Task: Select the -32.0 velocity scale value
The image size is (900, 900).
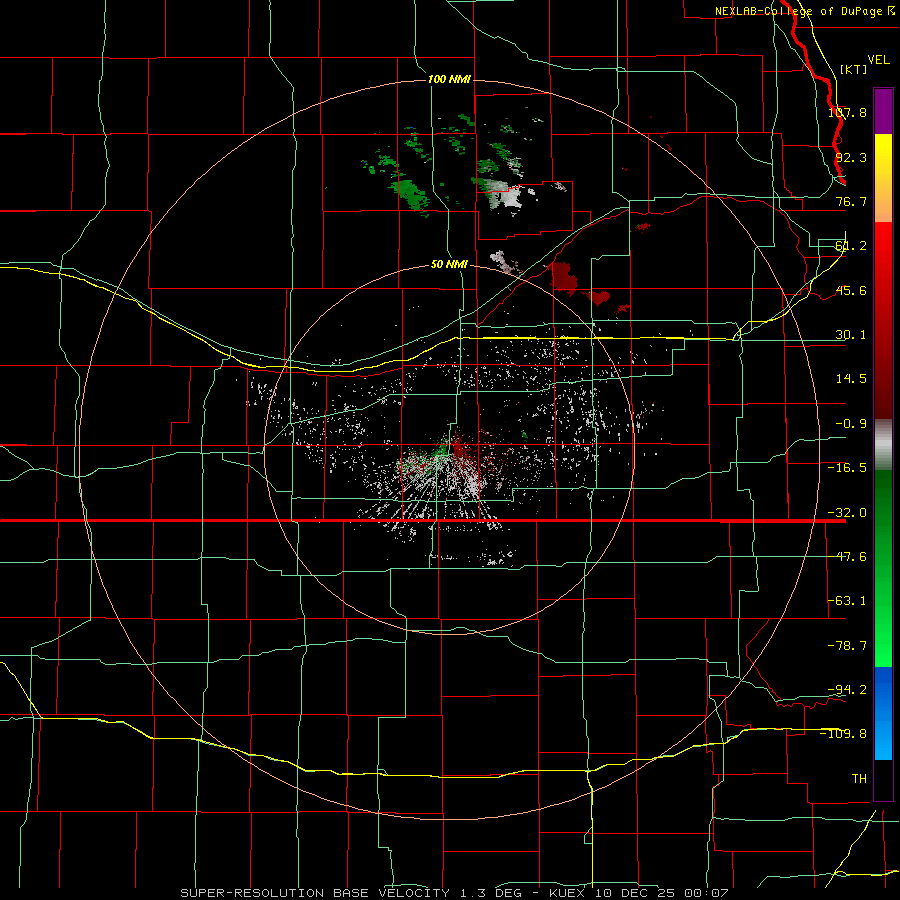Action: pos(847,513)
